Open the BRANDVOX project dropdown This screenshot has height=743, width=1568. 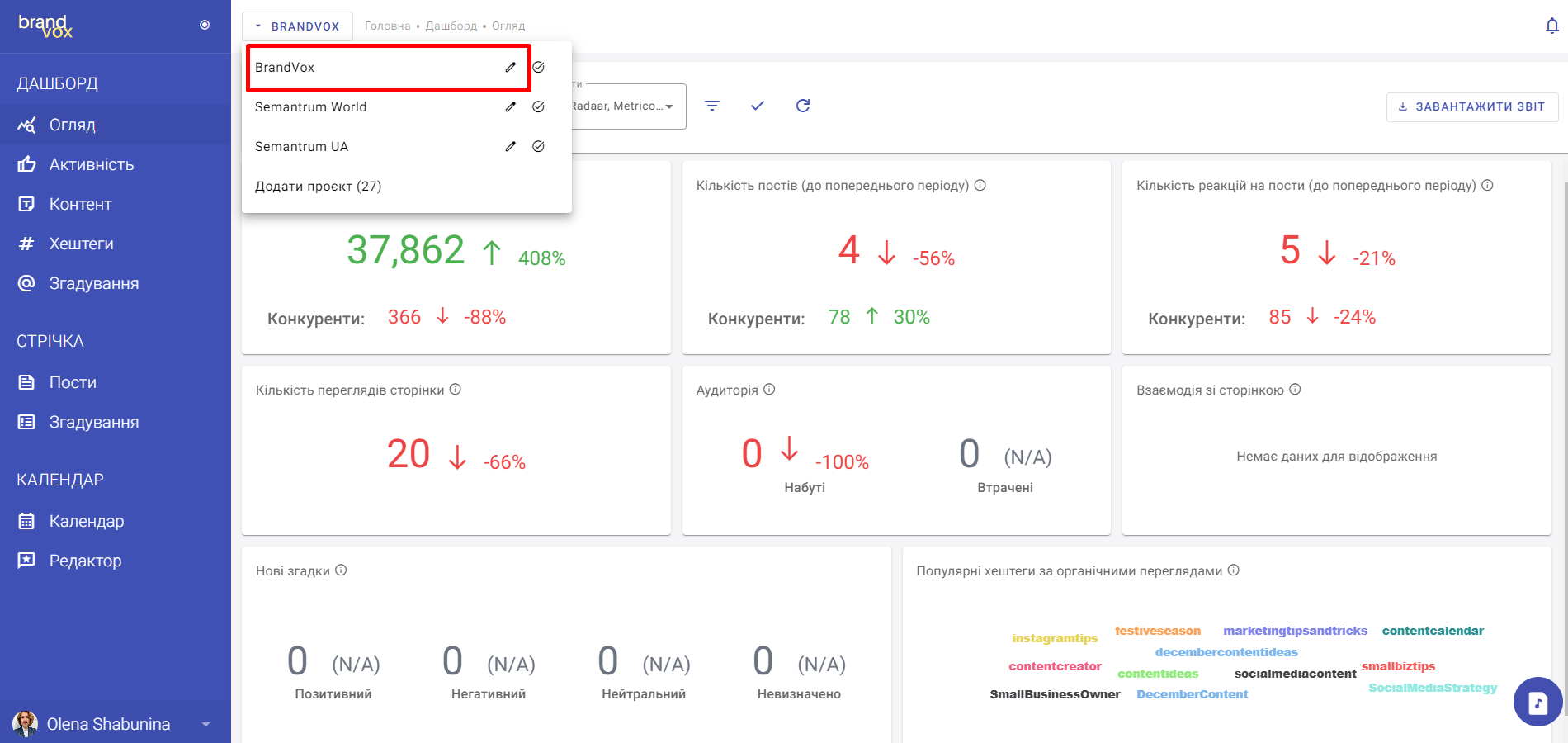(x=297, y=26)
